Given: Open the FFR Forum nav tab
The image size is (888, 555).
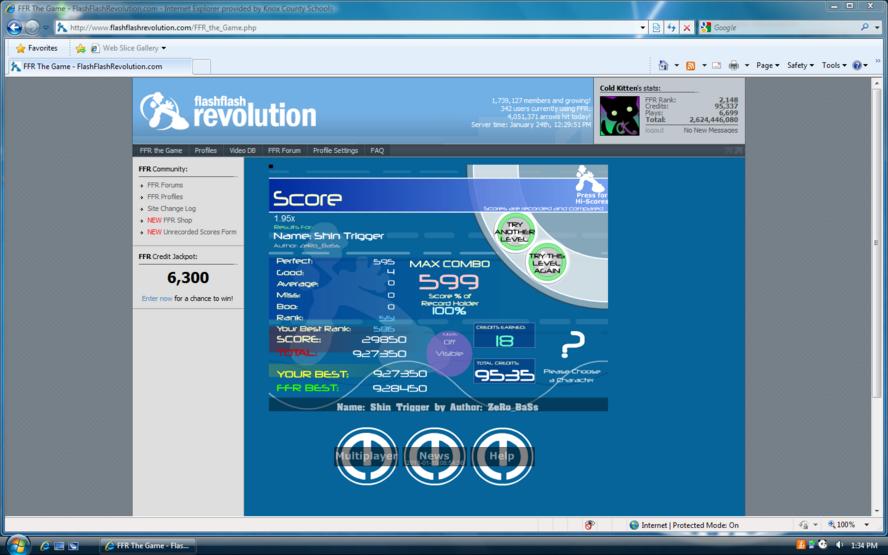Looking at the screenshot, I should click(284, 151).
